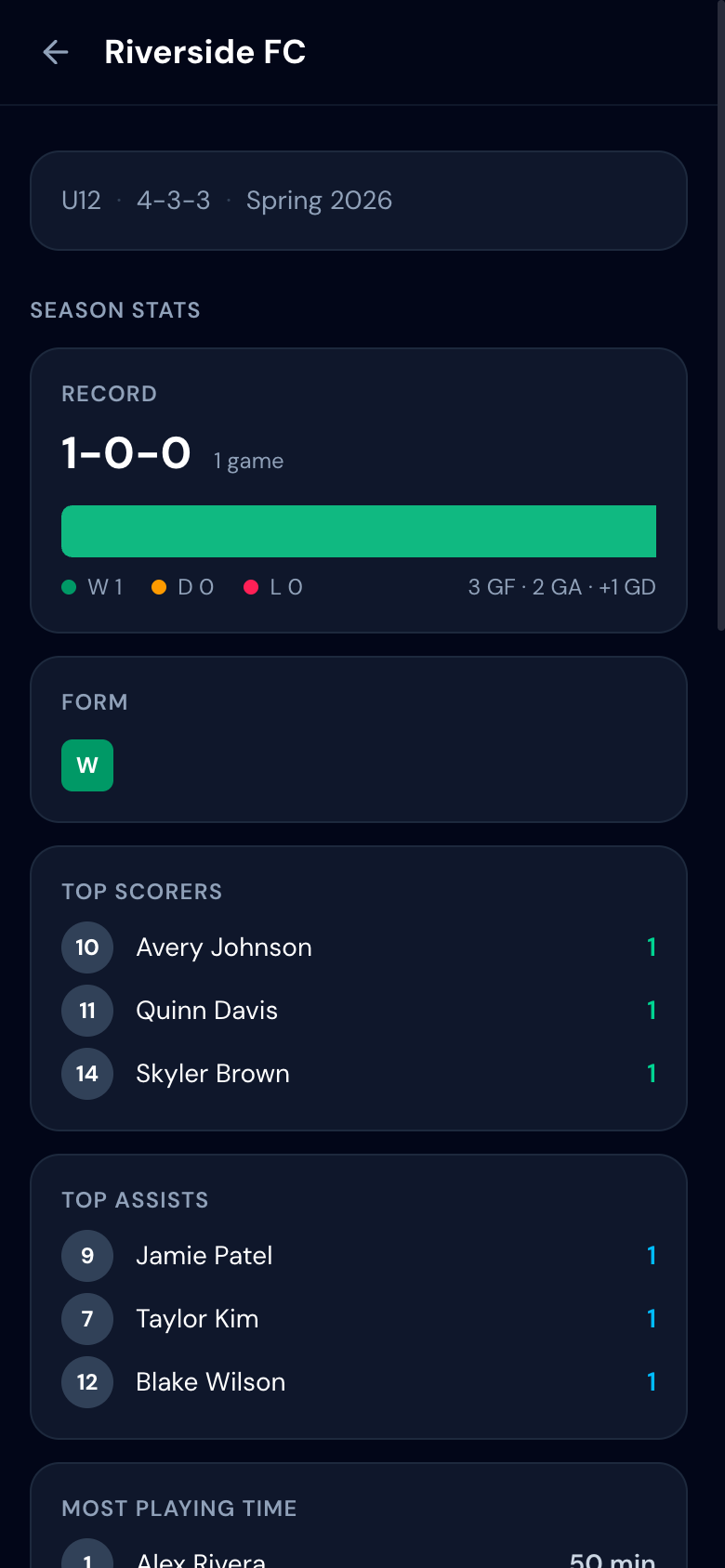Select Alex Rivera in Most Playing Time

[201, 1559]
